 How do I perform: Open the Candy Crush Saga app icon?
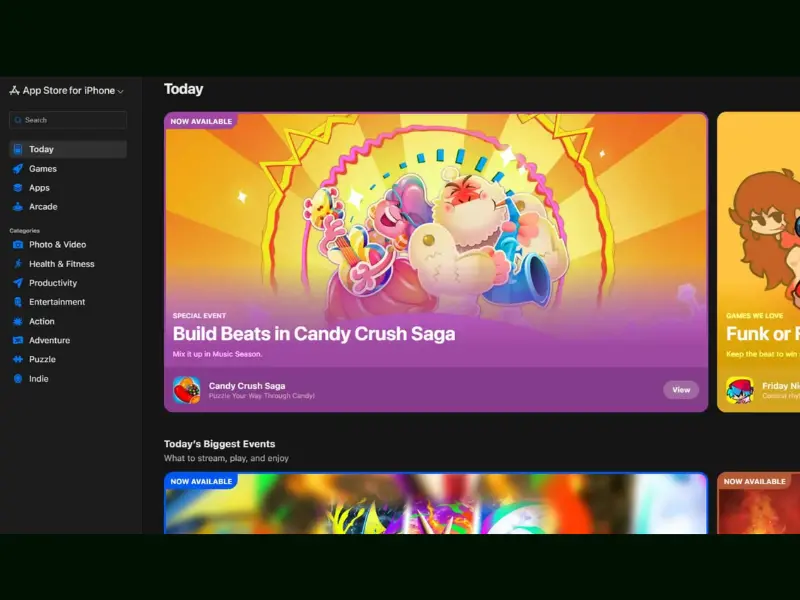pyautogui.click(x=186, y=390)
